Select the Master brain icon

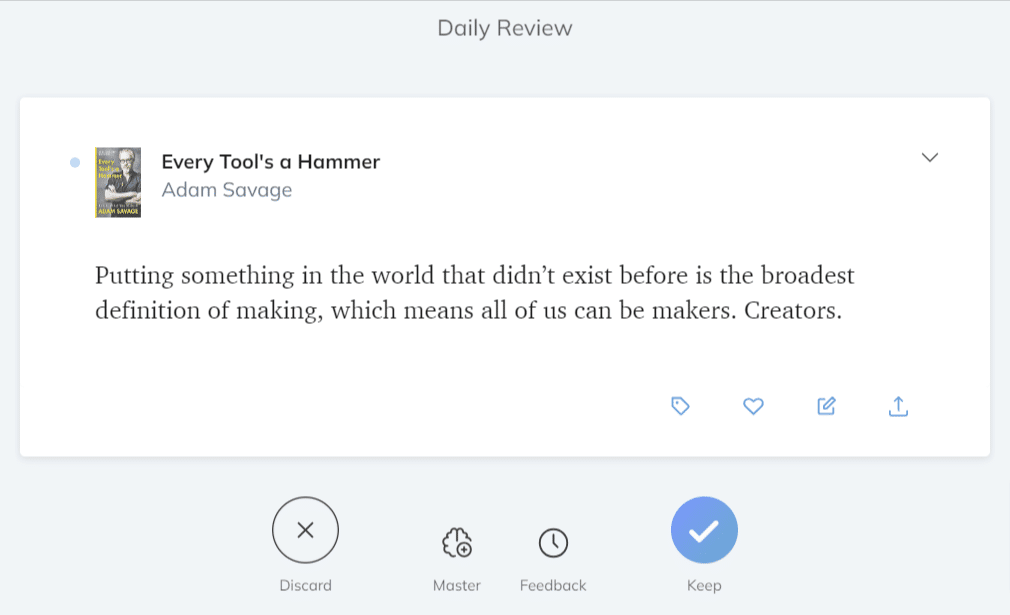point(457,542)
